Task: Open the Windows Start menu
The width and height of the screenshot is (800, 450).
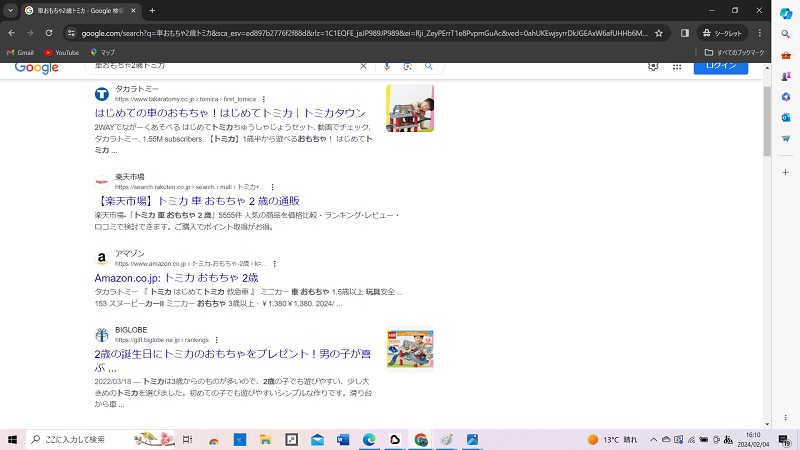Action: pos(12,439)
